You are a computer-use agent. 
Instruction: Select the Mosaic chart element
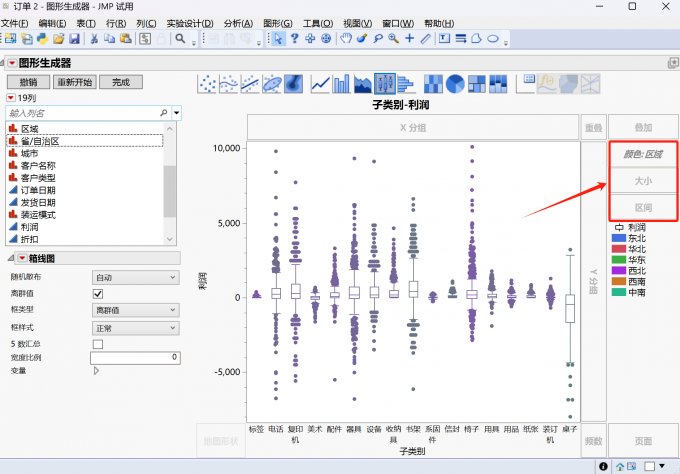tap(498, 84)
